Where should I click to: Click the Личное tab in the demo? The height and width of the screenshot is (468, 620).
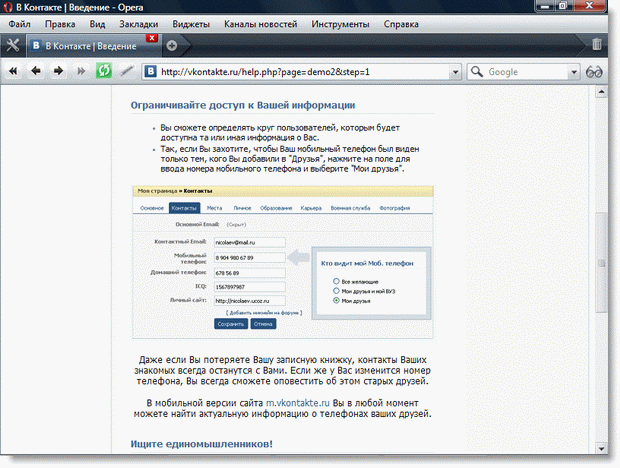coord(242,208)
